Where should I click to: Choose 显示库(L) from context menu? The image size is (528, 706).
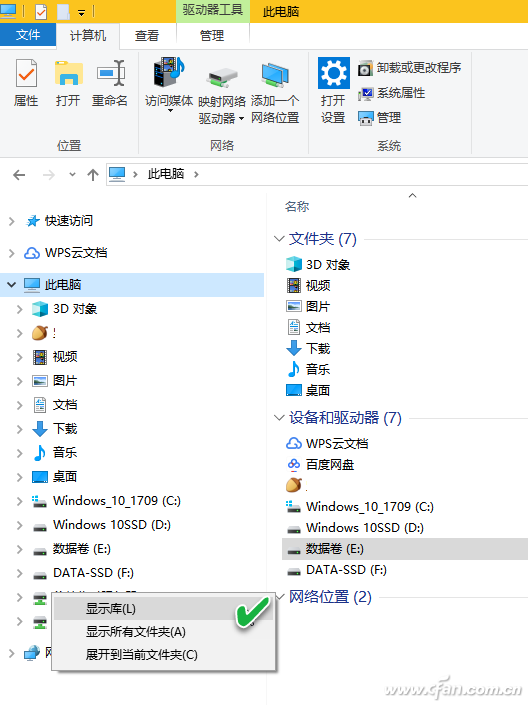pyautogui.click(x=163, y=608)
